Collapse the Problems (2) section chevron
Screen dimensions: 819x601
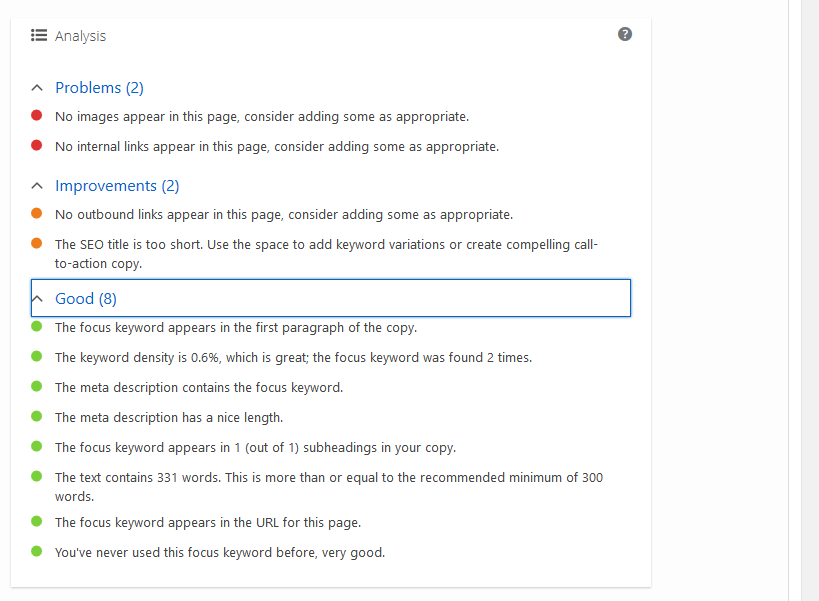point(37,88)
